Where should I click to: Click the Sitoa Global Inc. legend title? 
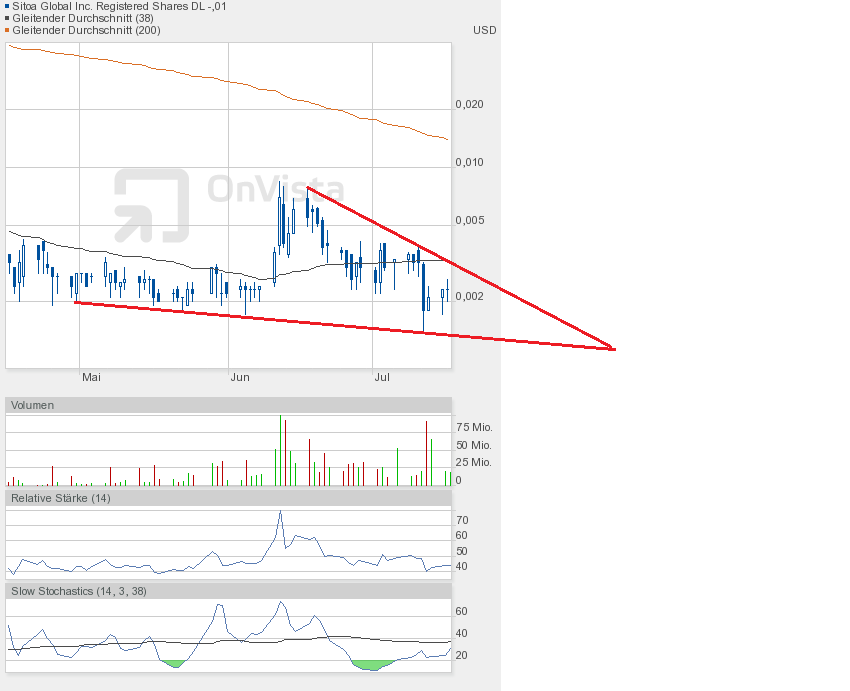coord(119,7)
